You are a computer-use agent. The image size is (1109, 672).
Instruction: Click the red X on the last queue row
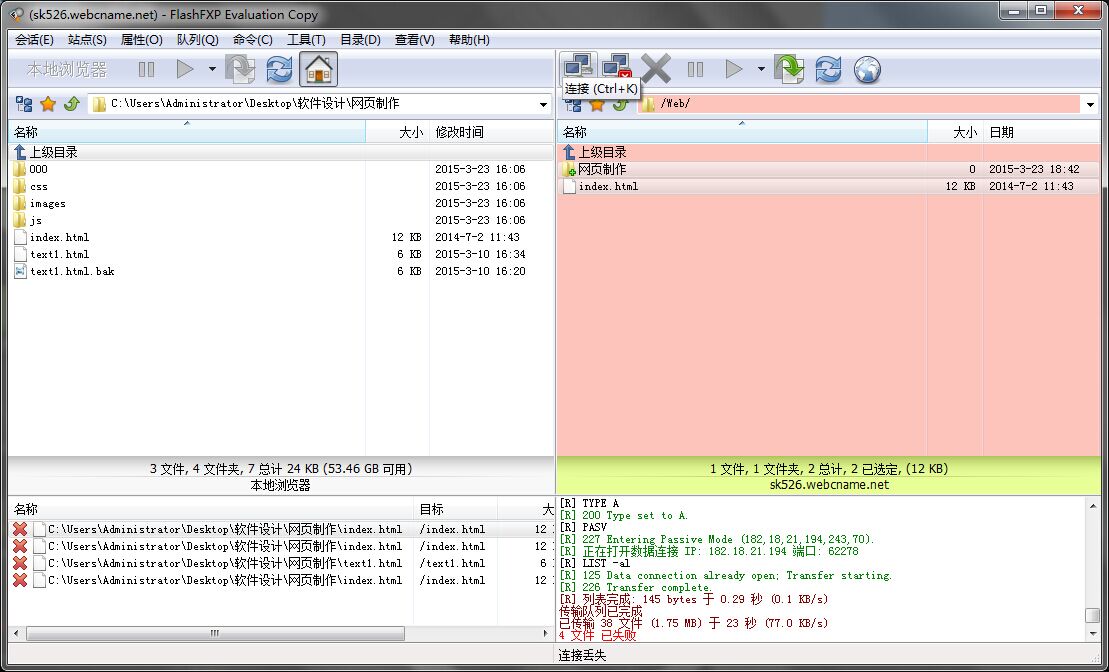tap(20, 580)
